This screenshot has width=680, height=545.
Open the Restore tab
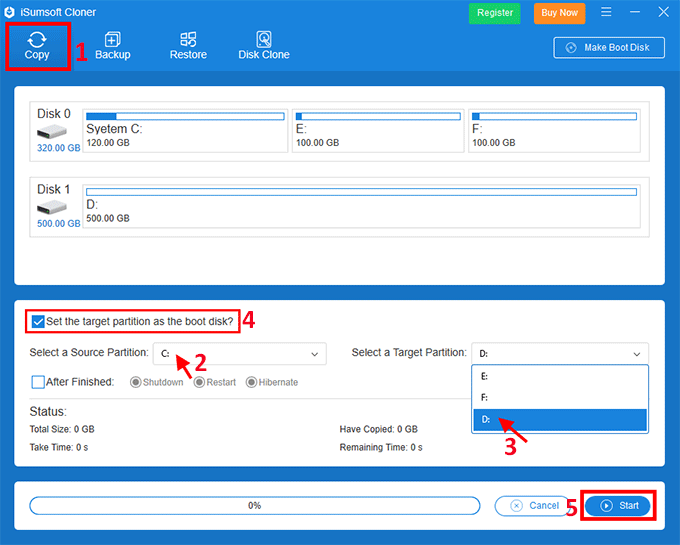tap(188, 46)
